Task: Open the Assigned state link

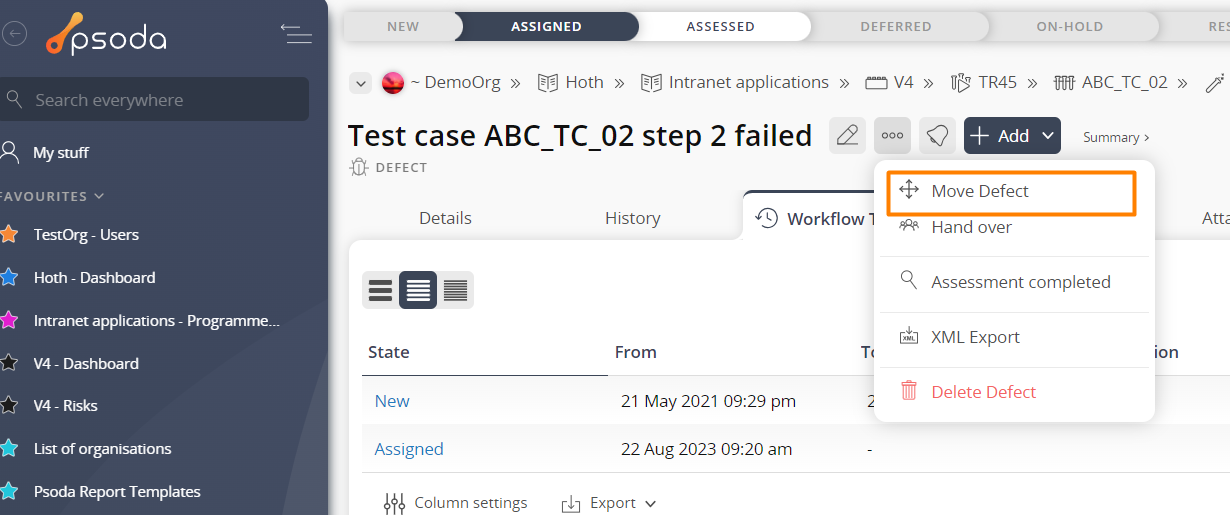Action: 409,449
